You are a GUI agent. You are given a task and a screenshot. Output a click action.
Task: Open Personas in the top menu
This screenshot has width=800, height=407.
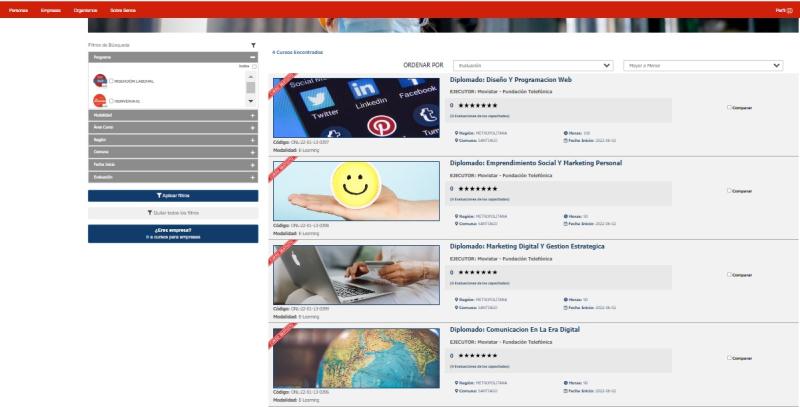tap(18, 9)
